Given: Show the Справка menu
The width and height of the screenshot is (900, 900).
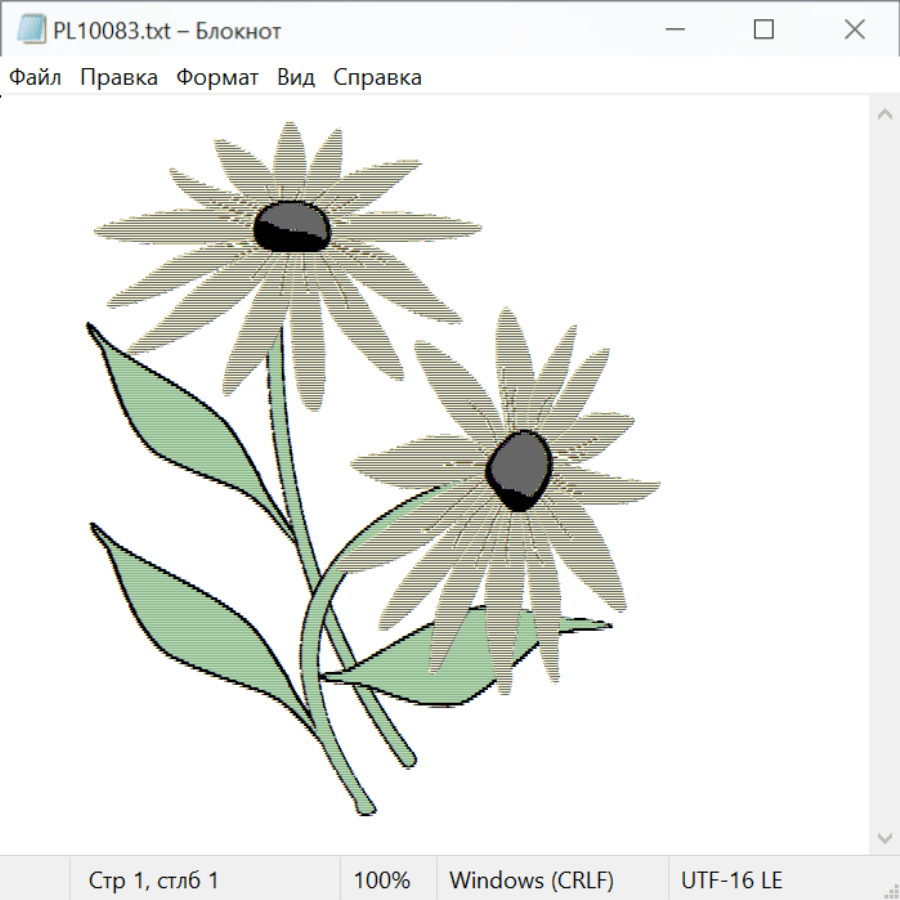Looking at the screenshot, I should (x=377, y=77).
